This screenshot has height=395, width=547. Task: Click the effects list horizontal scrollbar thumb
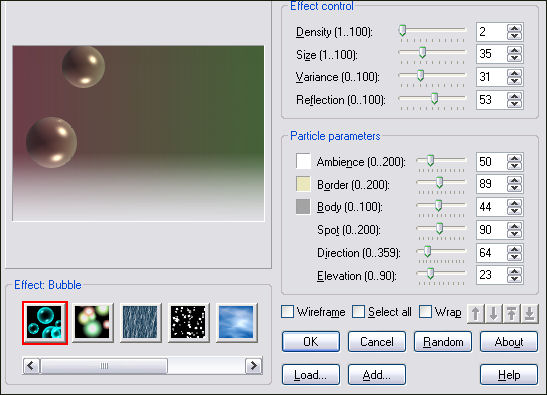coord(104,366)
